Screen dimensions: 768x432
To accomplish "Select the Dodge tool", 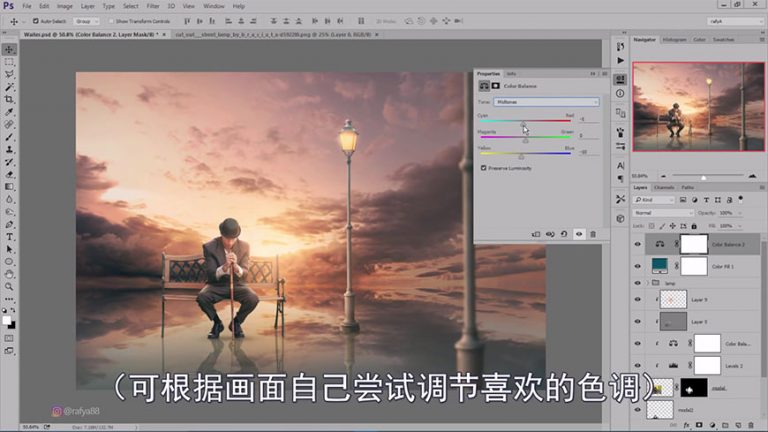I will point(9,212).
